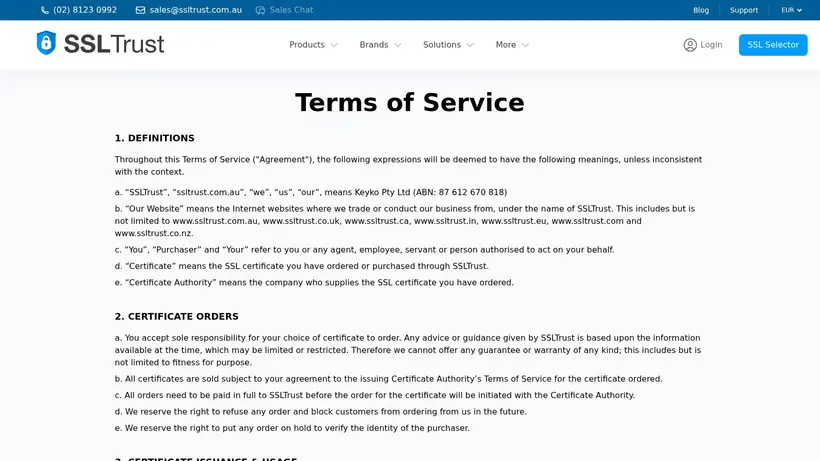Click the phone icon beside (02) 8123 0992
Screen dimensions: 820x461
pyautogui.click(x=45, y=10)
